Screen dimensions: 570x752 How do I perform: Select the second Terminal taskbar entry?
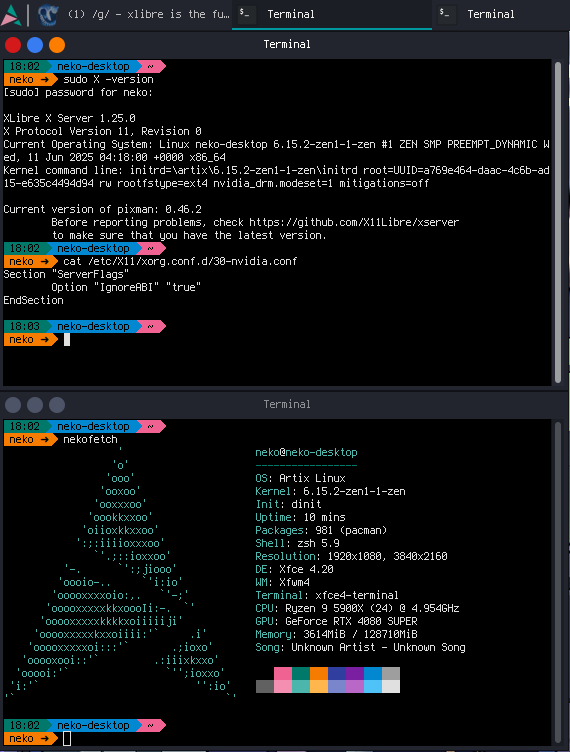(501, 14)
